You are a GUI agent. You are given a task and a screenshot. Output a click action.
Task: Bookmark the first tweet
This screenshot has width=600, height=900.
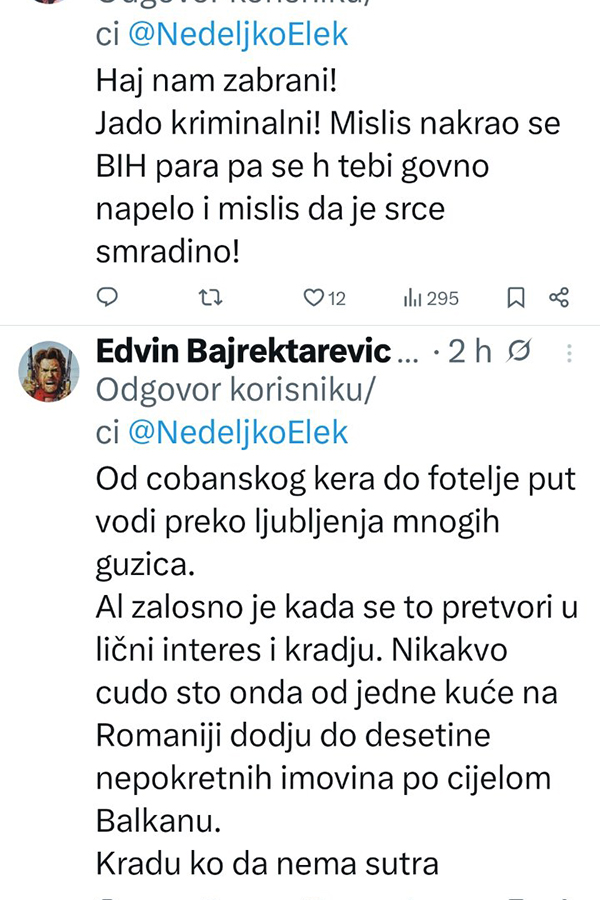click(x=516, y=297)
